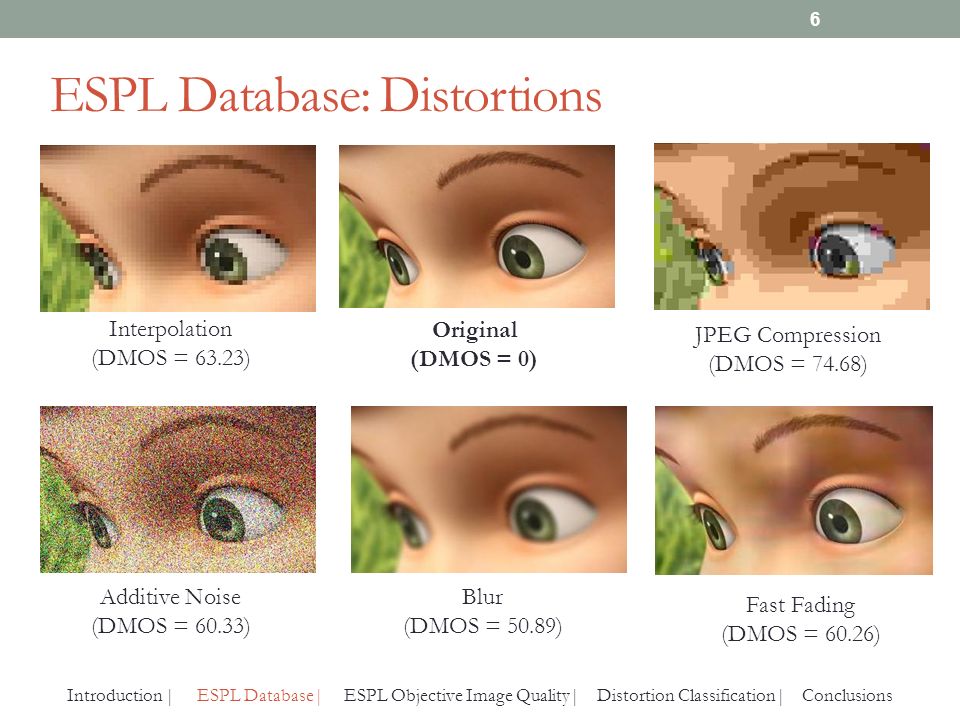The height and width of the screenshot is (720, 960).
Task: Click the DMOS = 0 value
Action: [474, 359]
